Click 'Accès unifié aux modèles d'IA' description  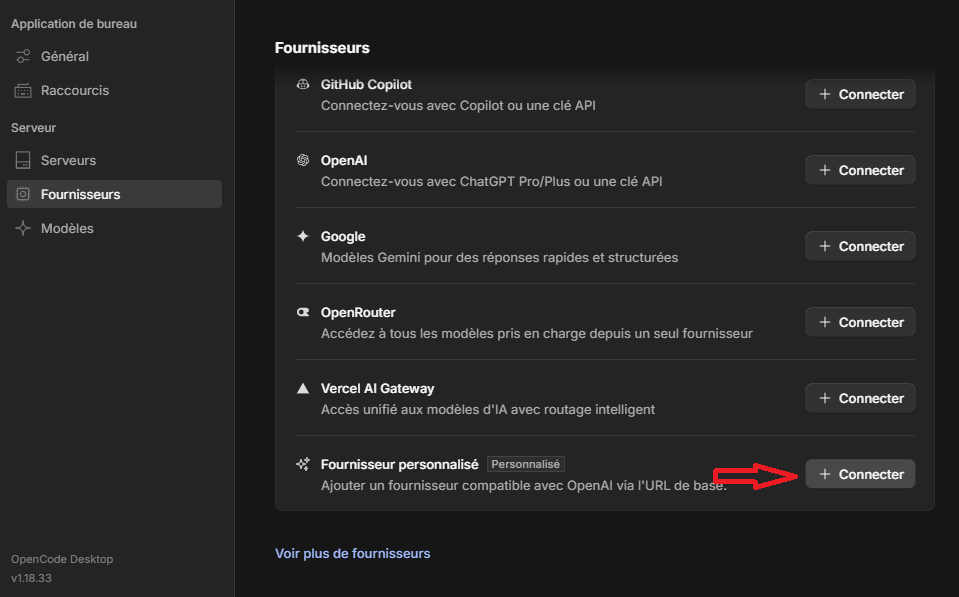(488, 409)
